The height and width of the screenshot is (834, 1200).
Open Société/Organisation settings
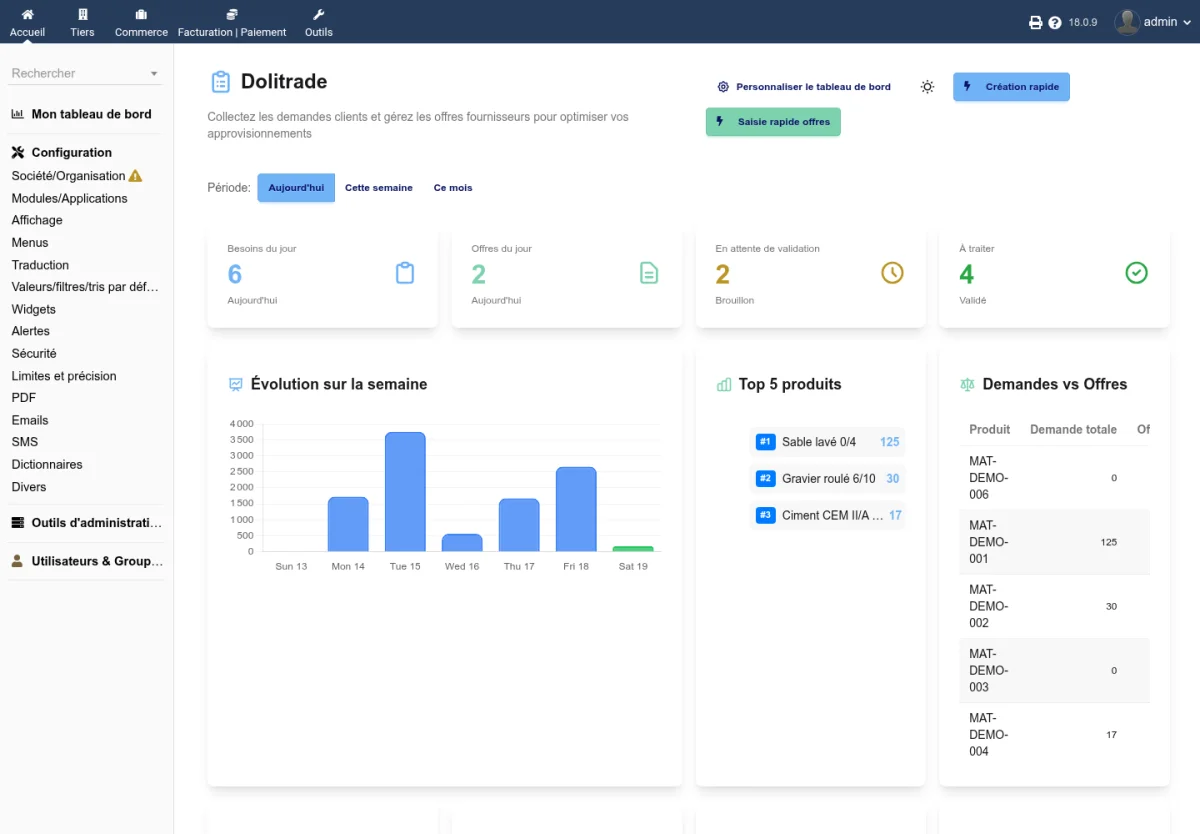68,176
